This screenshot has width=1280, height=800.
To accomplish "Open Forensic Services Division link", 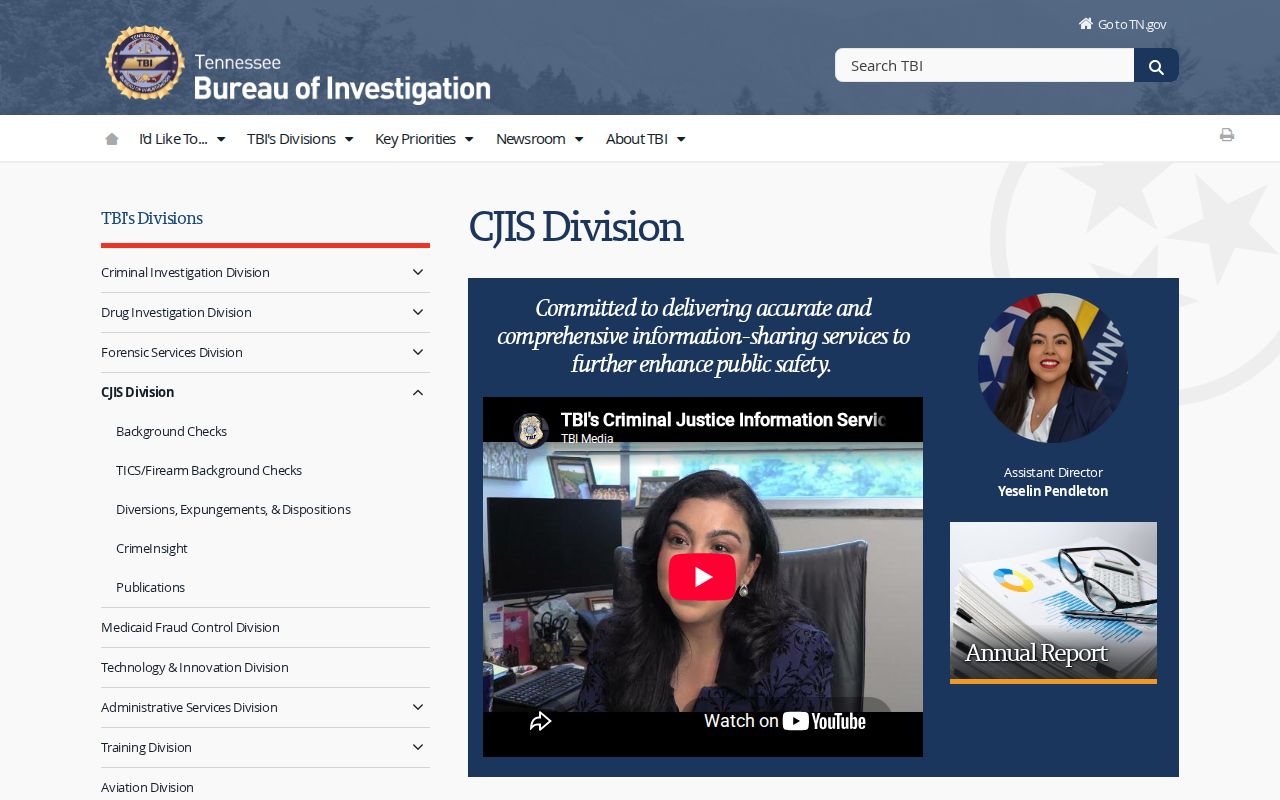I will pos(172,352).
